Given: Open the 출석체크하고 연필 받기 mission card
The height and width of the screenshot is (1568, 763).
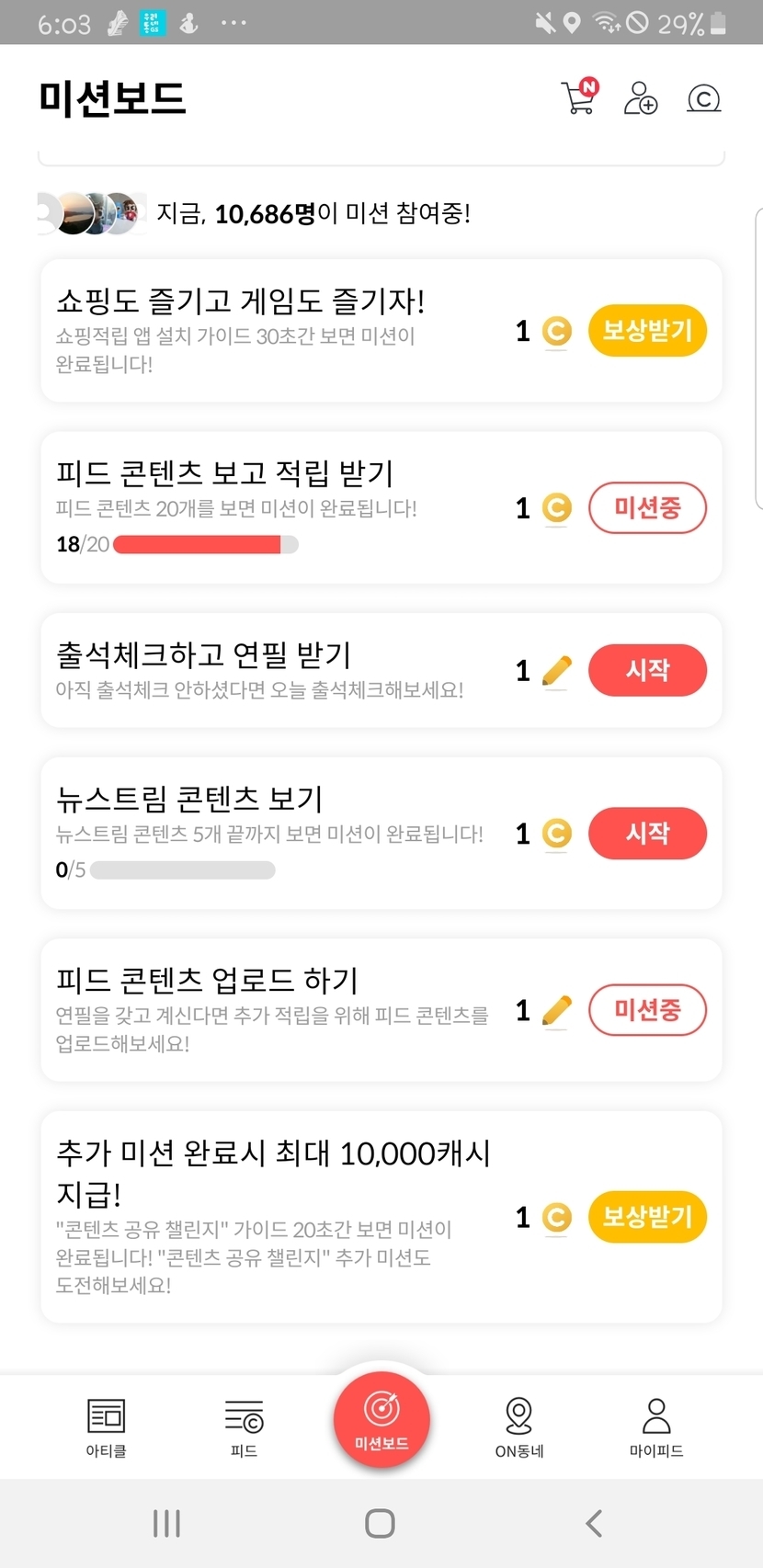Looking at the screenshot, I should 276,670.
